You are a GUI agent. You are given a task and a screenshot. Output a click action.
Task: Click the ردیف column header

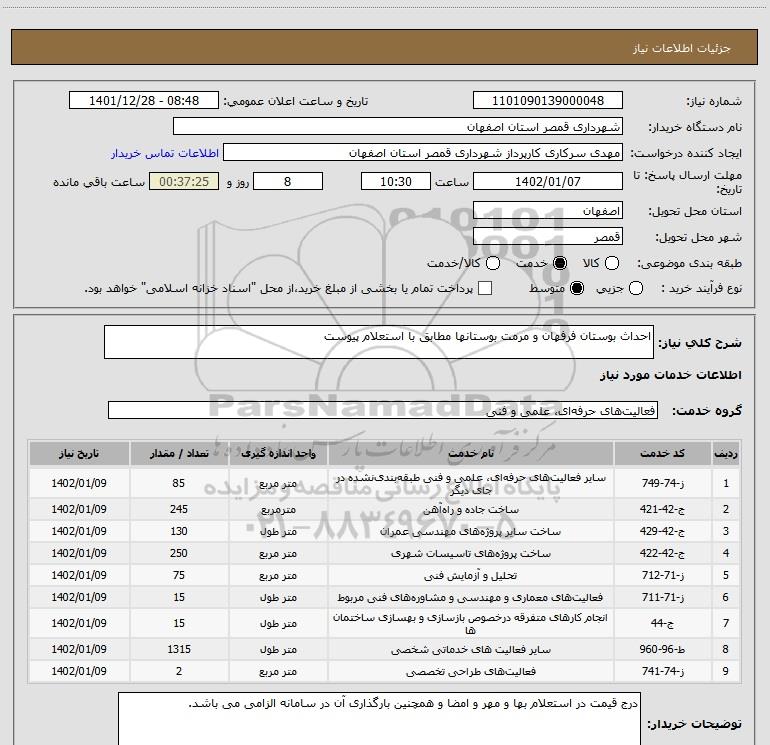(x=726, y=453)
